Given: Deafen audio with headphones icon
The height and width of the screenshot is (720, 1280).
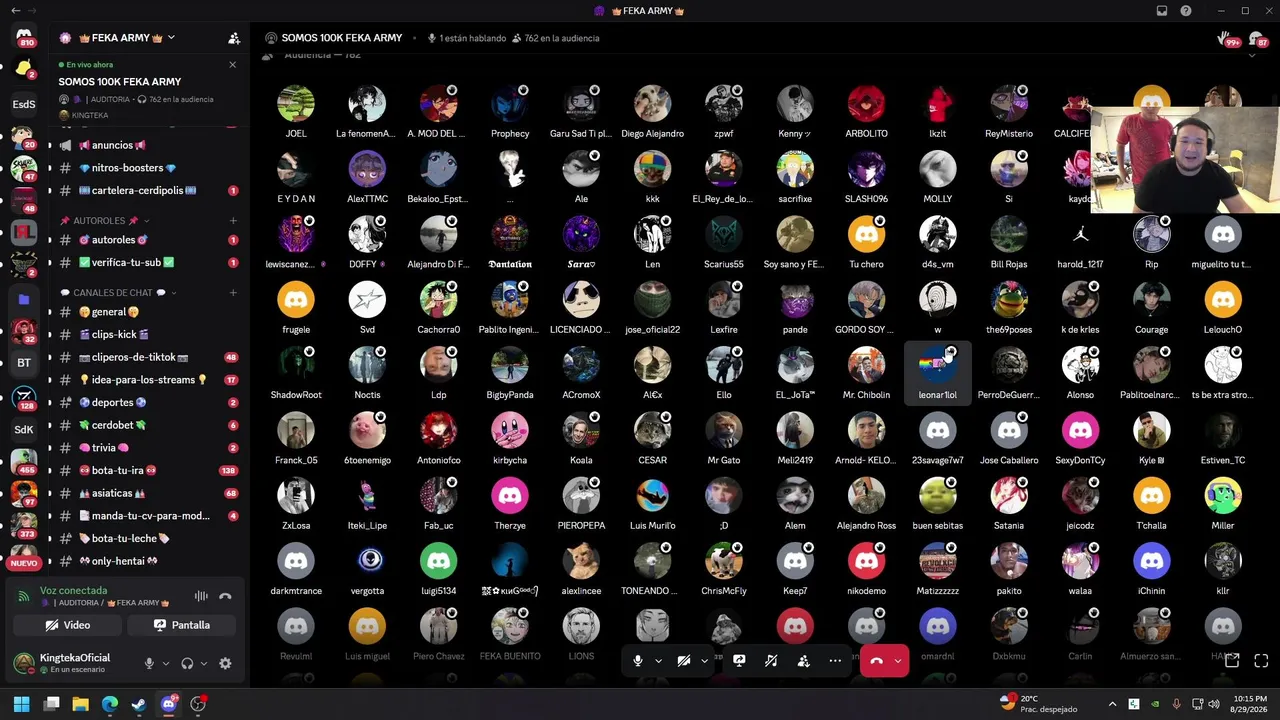Looking at the screenshot, I should tap(187, 663).
